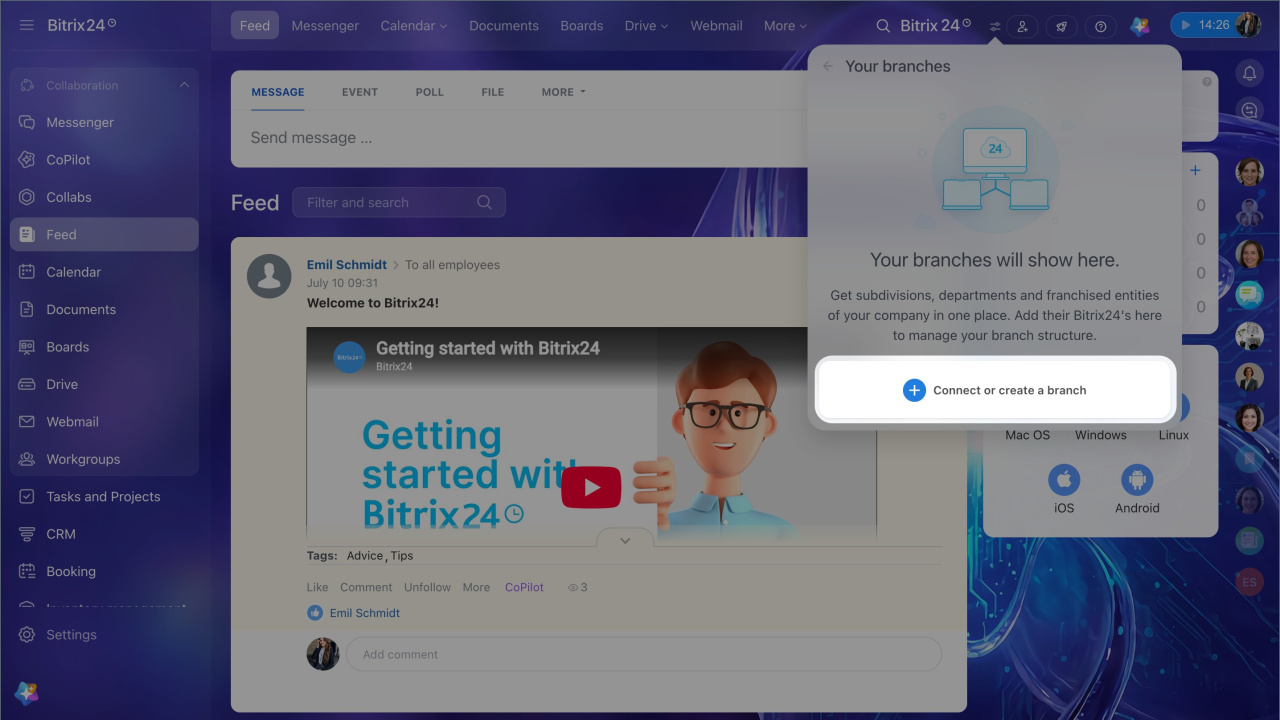Click the Add comment field

(x=644, y=654)
